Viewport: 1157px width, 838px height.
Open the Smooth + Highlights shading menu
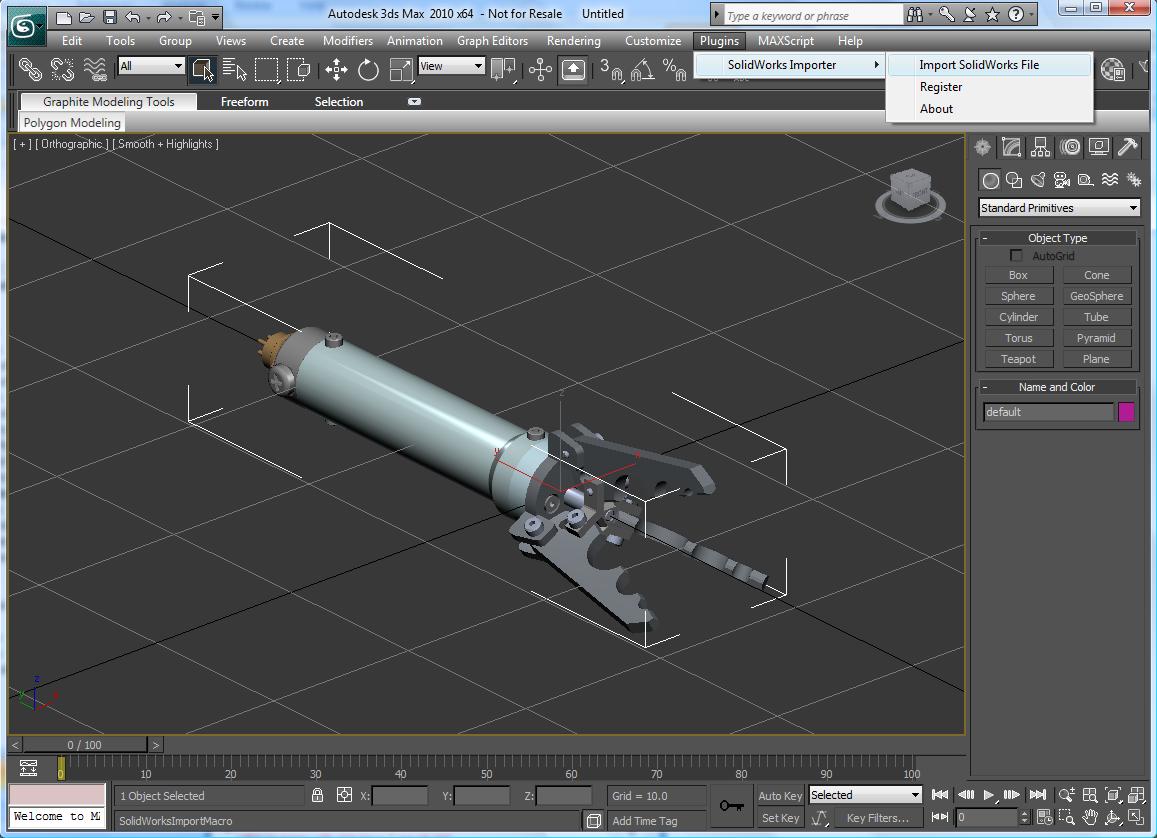coord(165,144)
